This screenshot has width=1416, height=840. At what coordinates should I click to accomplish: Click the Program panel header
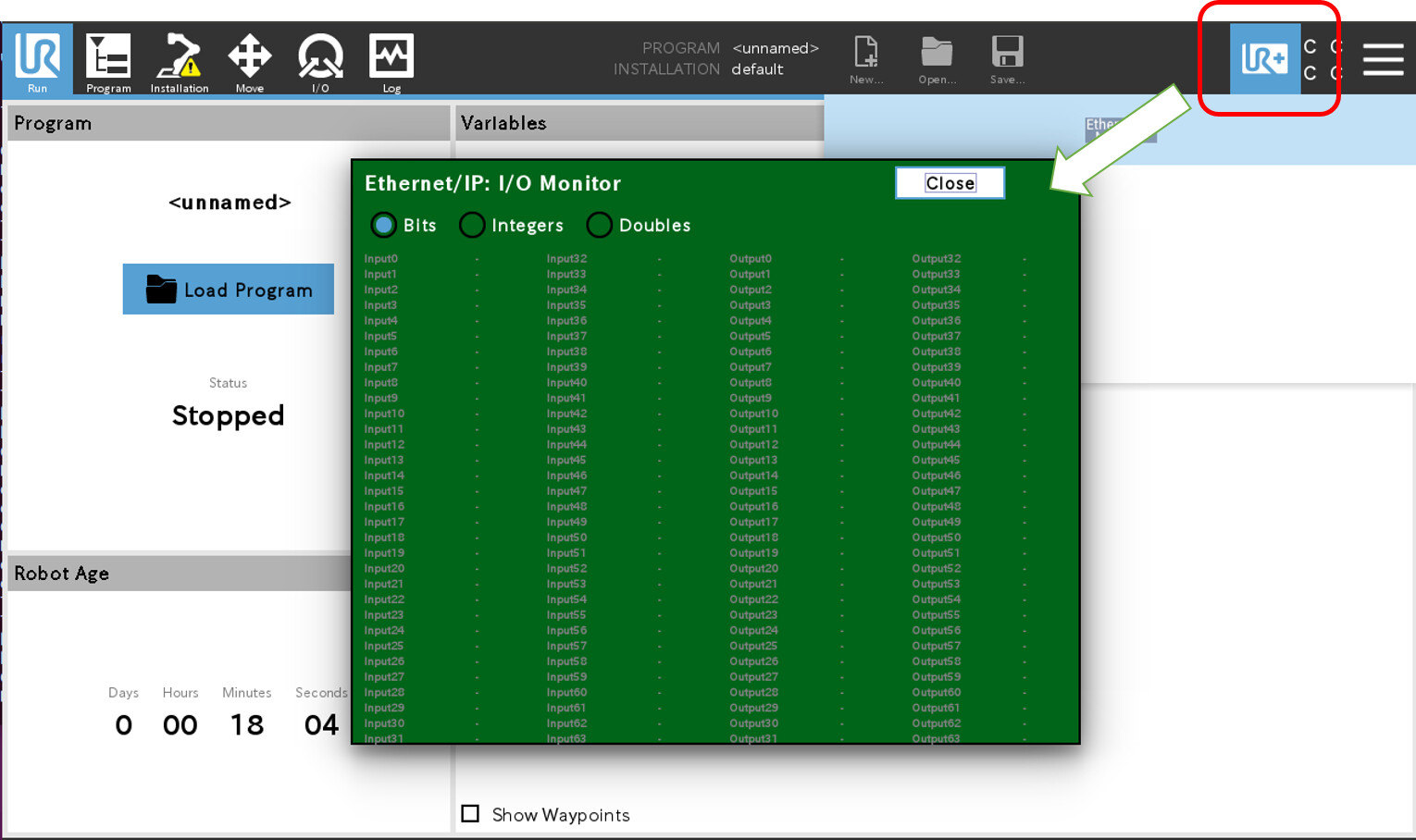(x=229, y=123)
